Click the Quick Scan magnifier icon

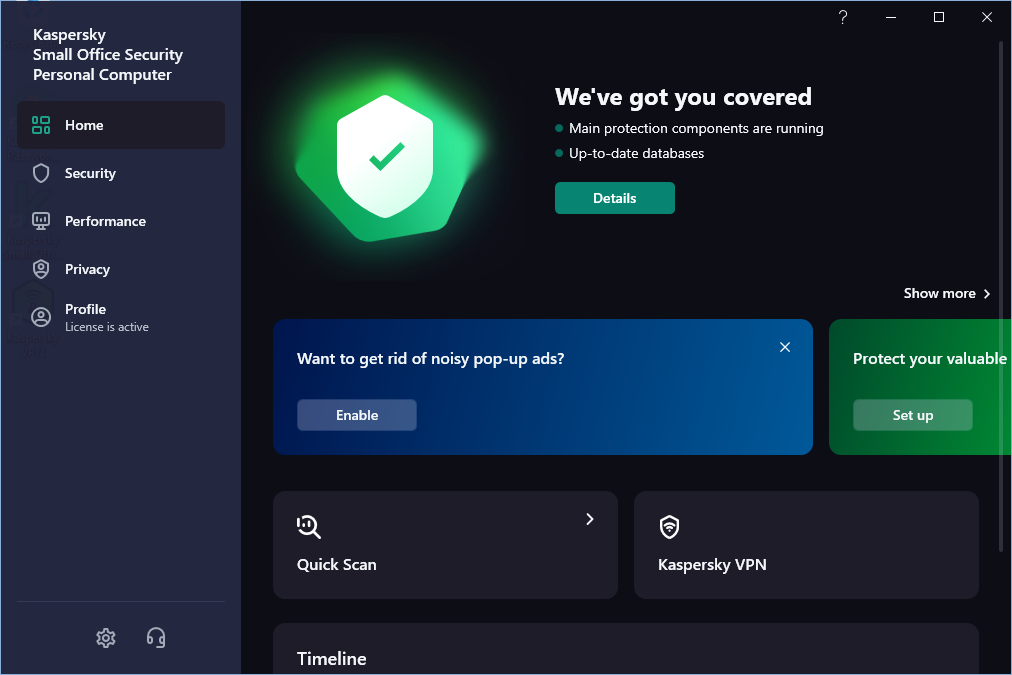click(x=309, y=527)
